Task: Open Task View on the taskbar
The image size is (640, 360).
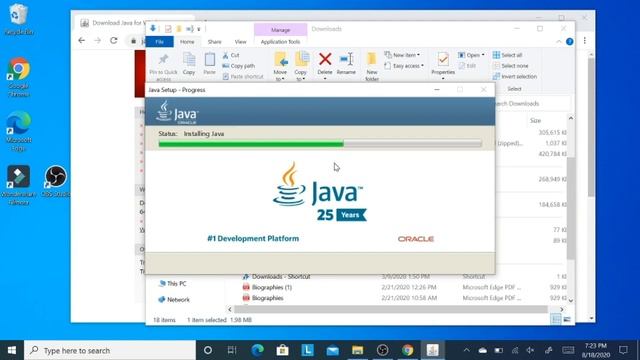Action: pos(232,350)
